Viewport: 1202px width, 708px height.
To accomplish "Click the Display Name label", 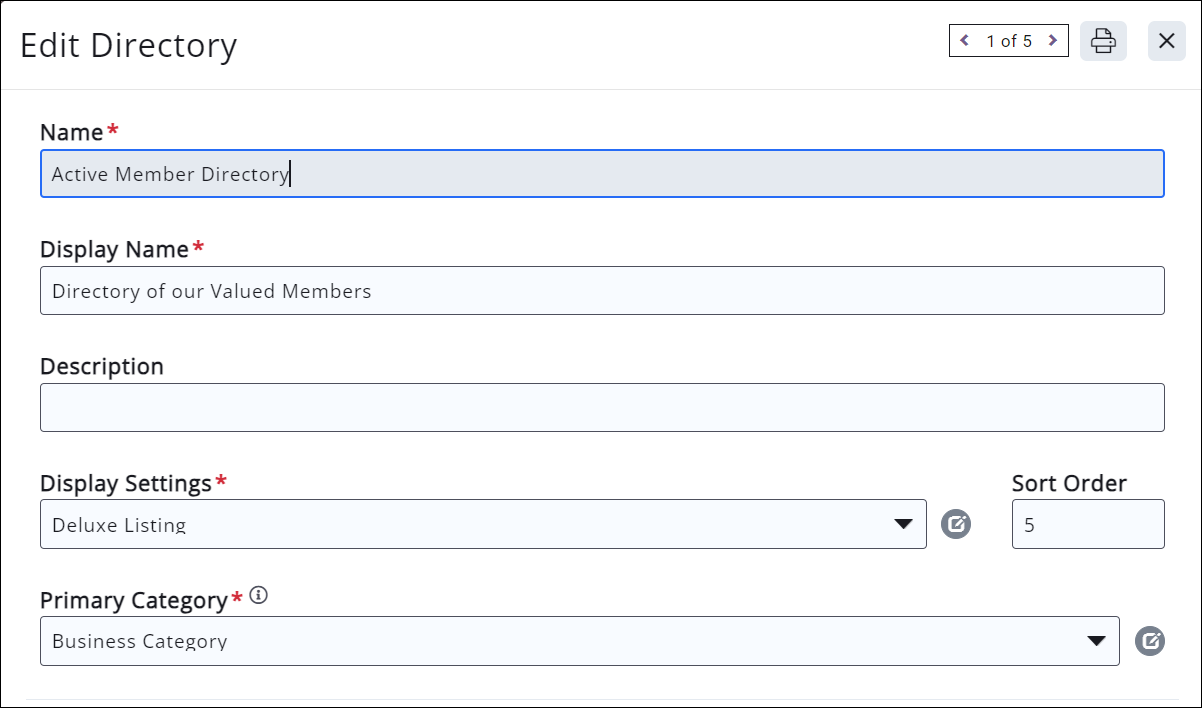I will point(114,250).
